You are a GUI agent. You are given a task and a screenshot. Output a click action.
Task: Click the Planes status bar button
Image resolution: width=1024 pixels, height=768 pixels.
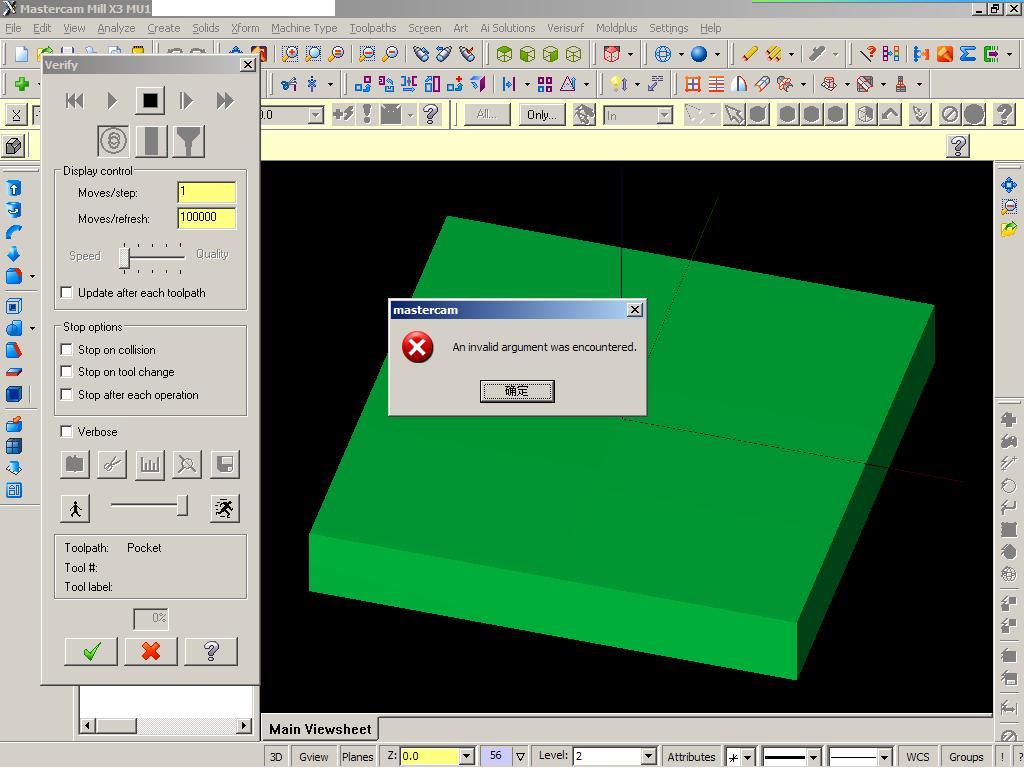pyautogui.click(x=357, y=756)
